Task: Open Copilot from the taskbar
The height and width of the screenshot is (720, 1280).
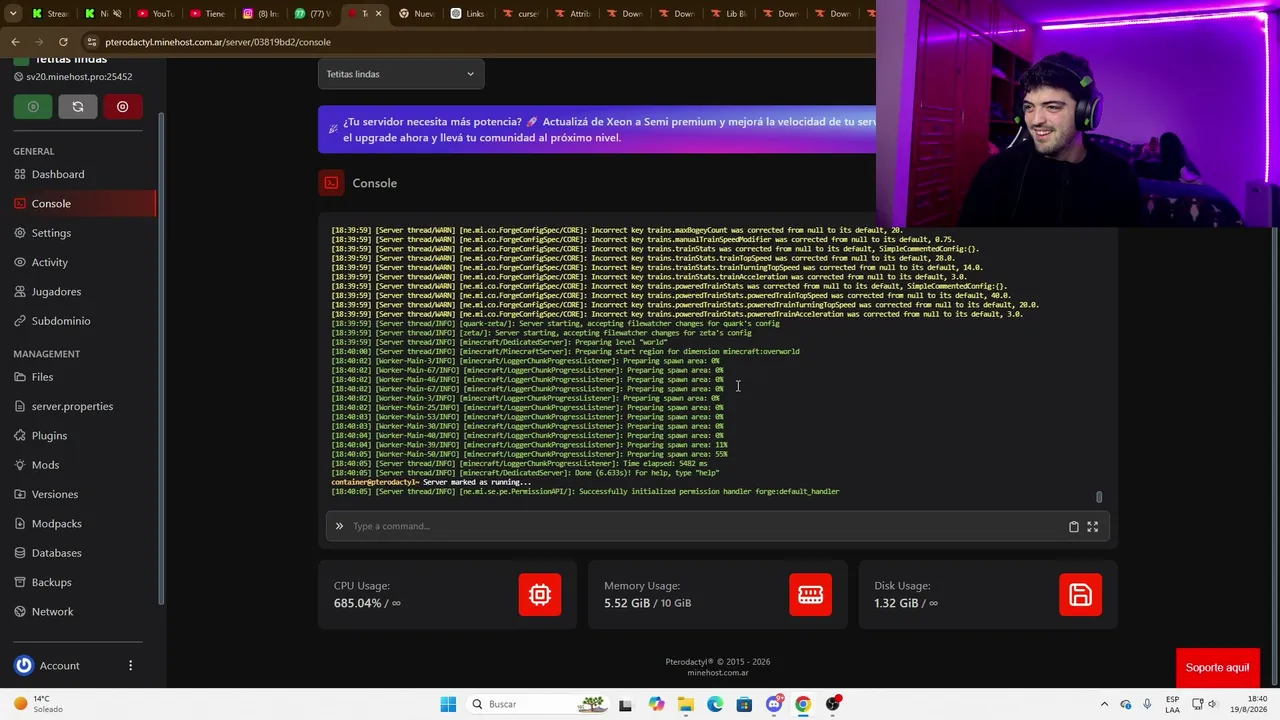Action: tap(656, 704)
